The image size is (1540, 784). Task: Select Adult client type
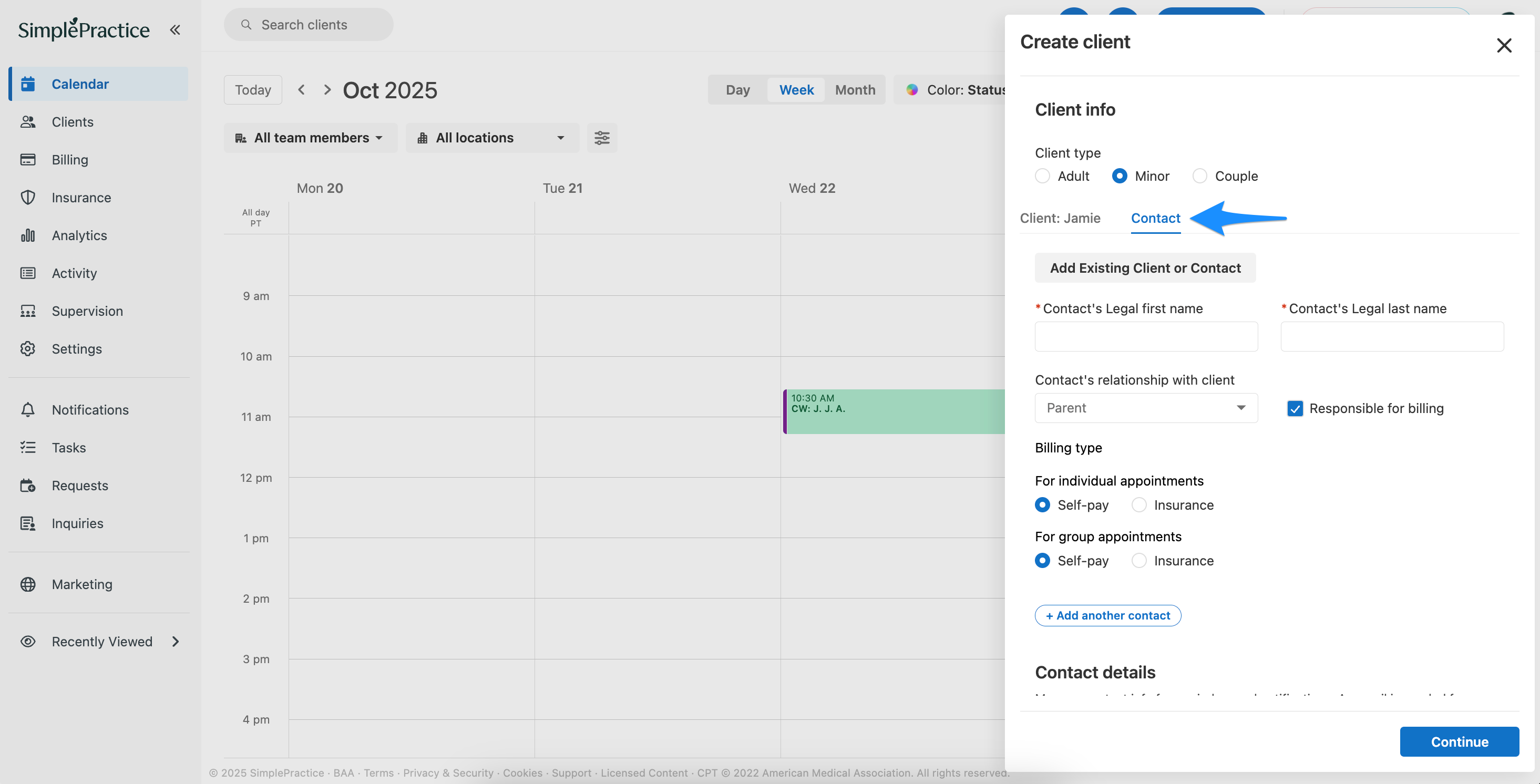click(x=1042, y=176)
